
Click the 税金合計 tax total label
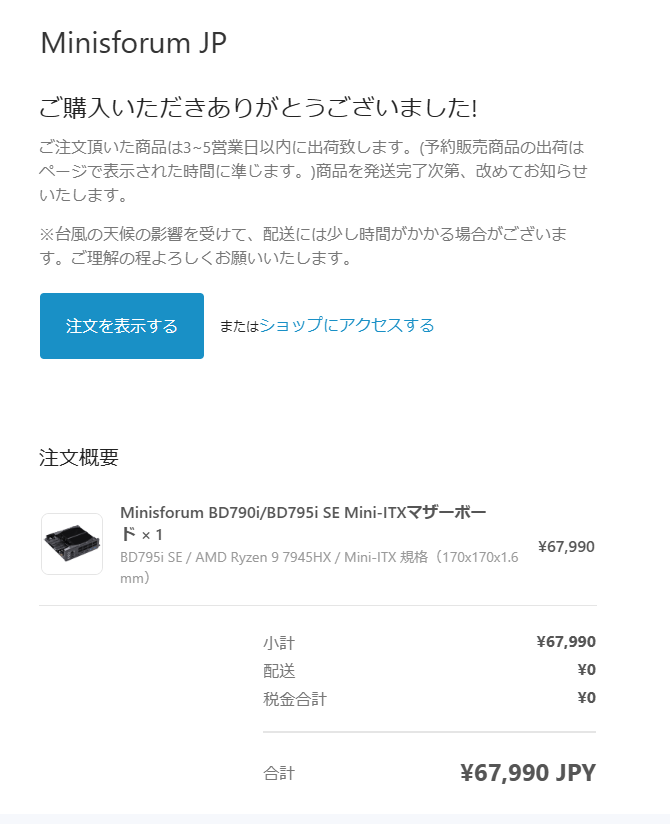(295, 699)
